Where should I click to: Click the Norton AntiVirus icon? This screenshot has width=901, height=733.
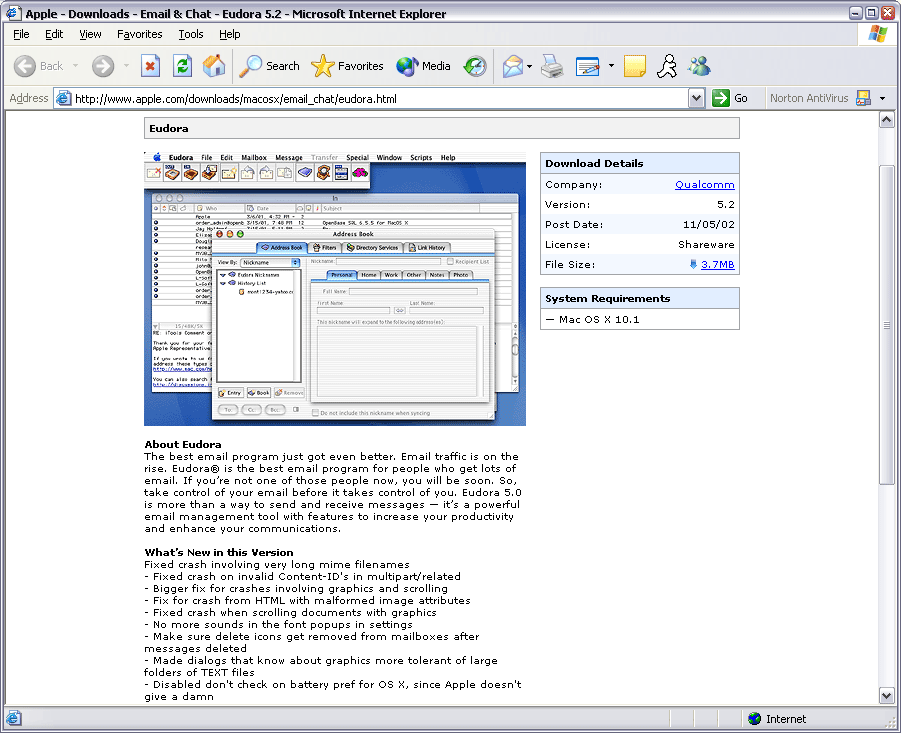coord(863,98)
